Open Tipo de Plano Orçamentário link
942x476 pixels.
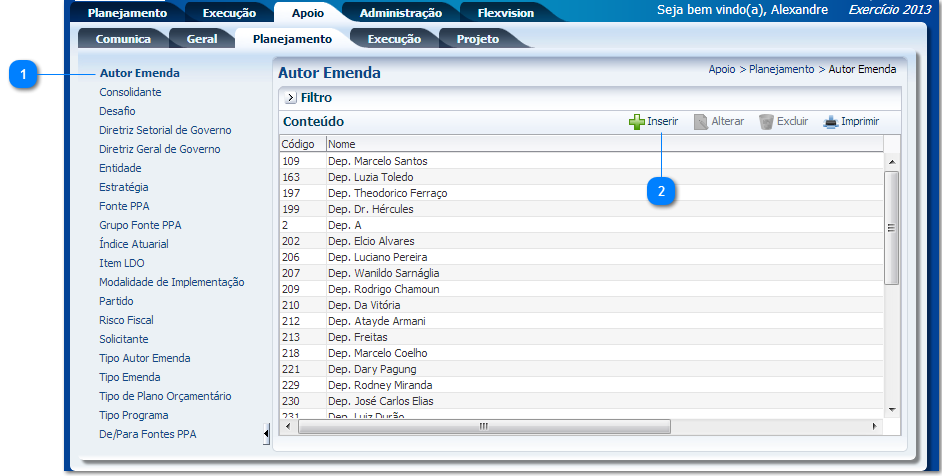click(x=165, y=396)
